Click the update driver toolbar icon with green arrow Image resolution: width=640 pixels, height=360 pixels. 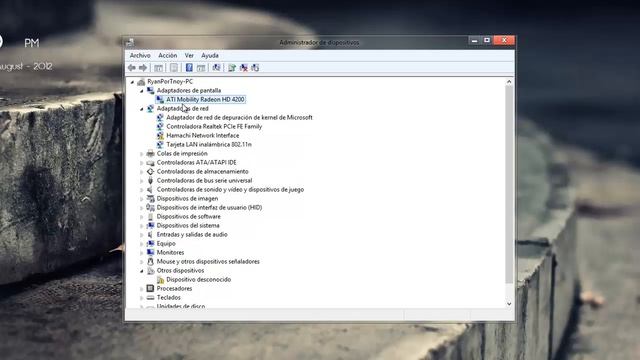coord(232,68)
